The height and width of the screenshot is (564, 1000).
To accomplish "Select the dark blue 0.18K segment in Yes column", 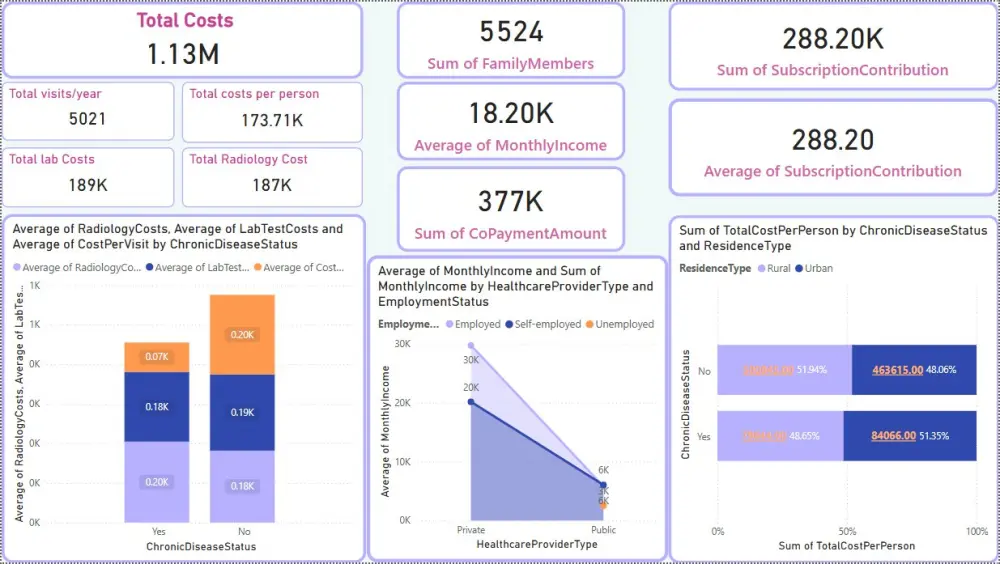I will 156,406.
